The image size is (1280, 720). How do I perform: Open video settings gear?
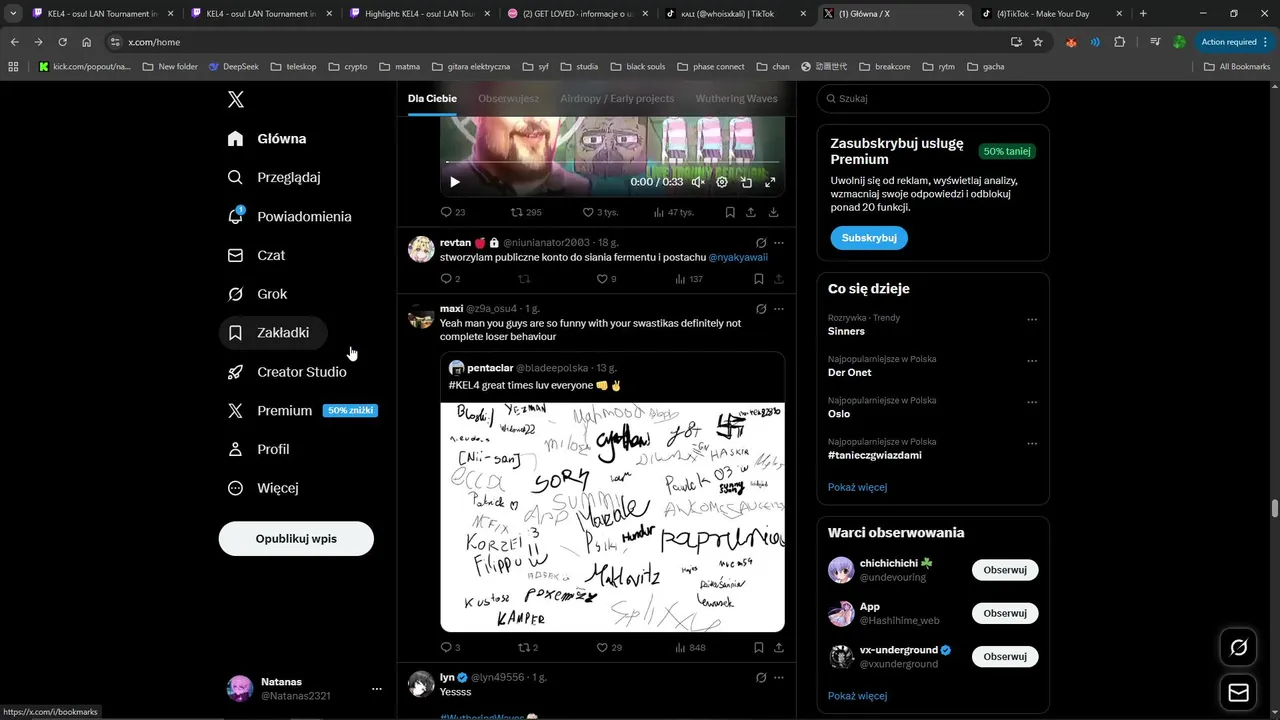(722, 182)
